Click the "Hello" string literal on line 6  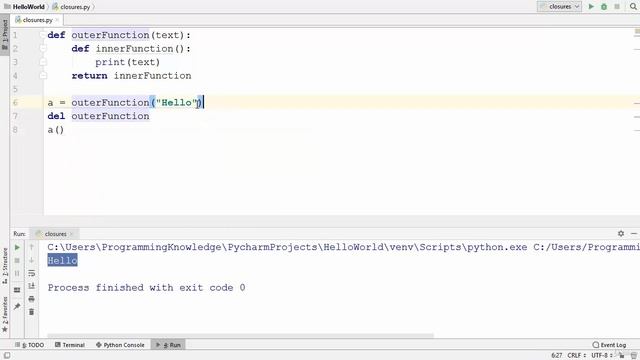[x=176, y=102]
